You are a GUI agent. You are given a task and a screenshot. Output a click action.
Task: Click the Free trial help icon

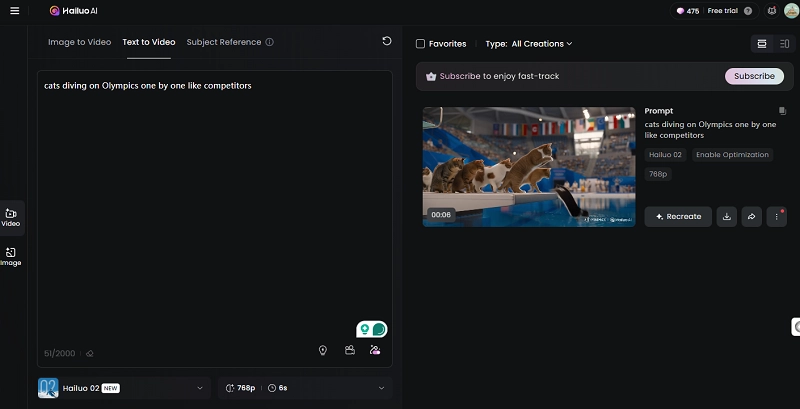[x=748, y=11]
